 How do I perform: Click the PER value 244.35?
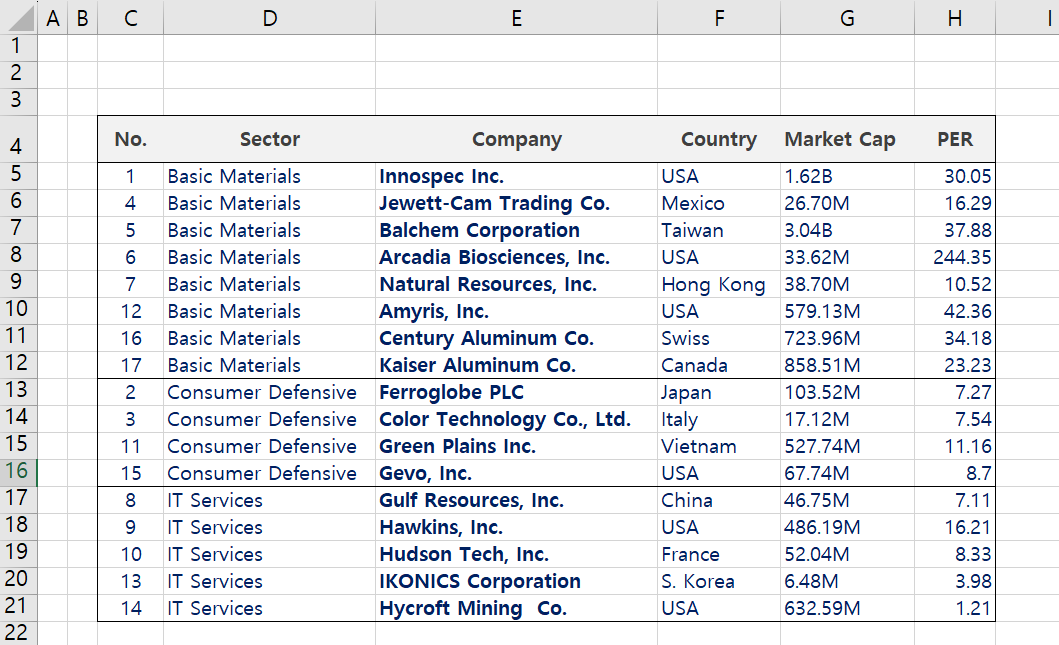(954, 257)
